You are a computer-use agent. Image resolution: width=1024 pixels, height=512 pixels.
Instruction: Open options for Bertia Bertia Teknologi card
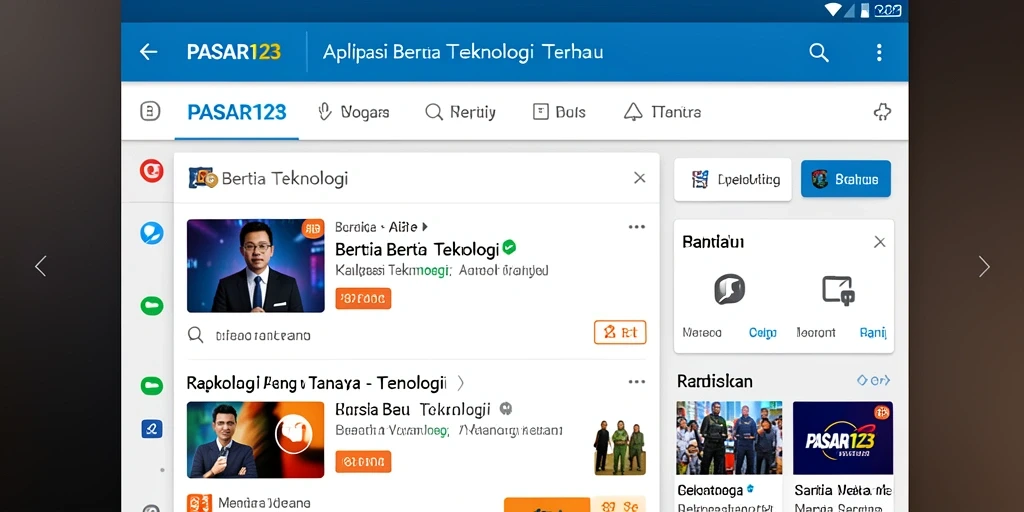coord(637,227)
